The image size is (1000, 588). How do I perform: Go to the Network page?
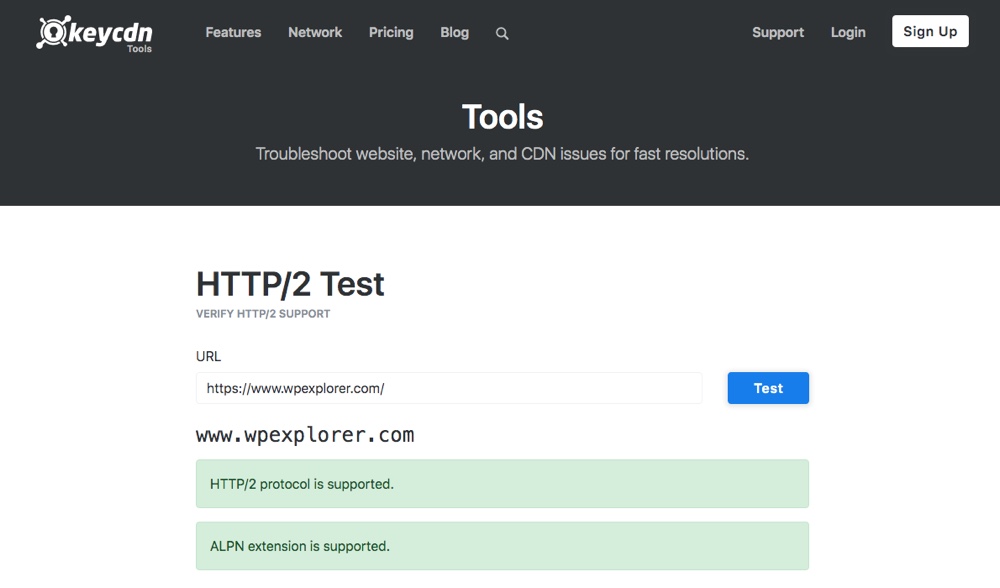pyautogui.click(x=315, y=33)
